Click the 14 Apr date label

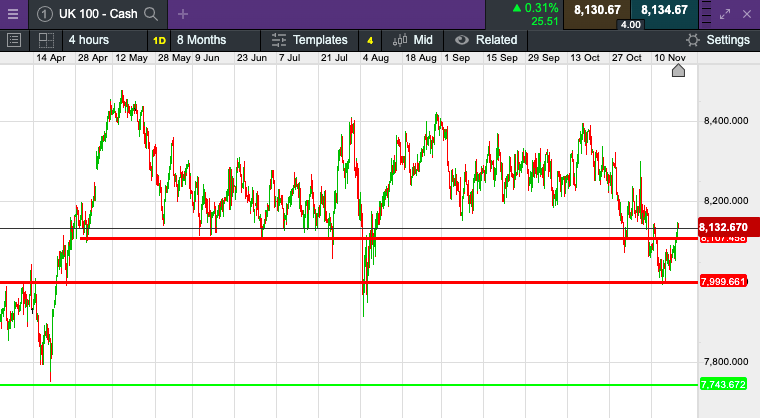click(x=51, y=58)
